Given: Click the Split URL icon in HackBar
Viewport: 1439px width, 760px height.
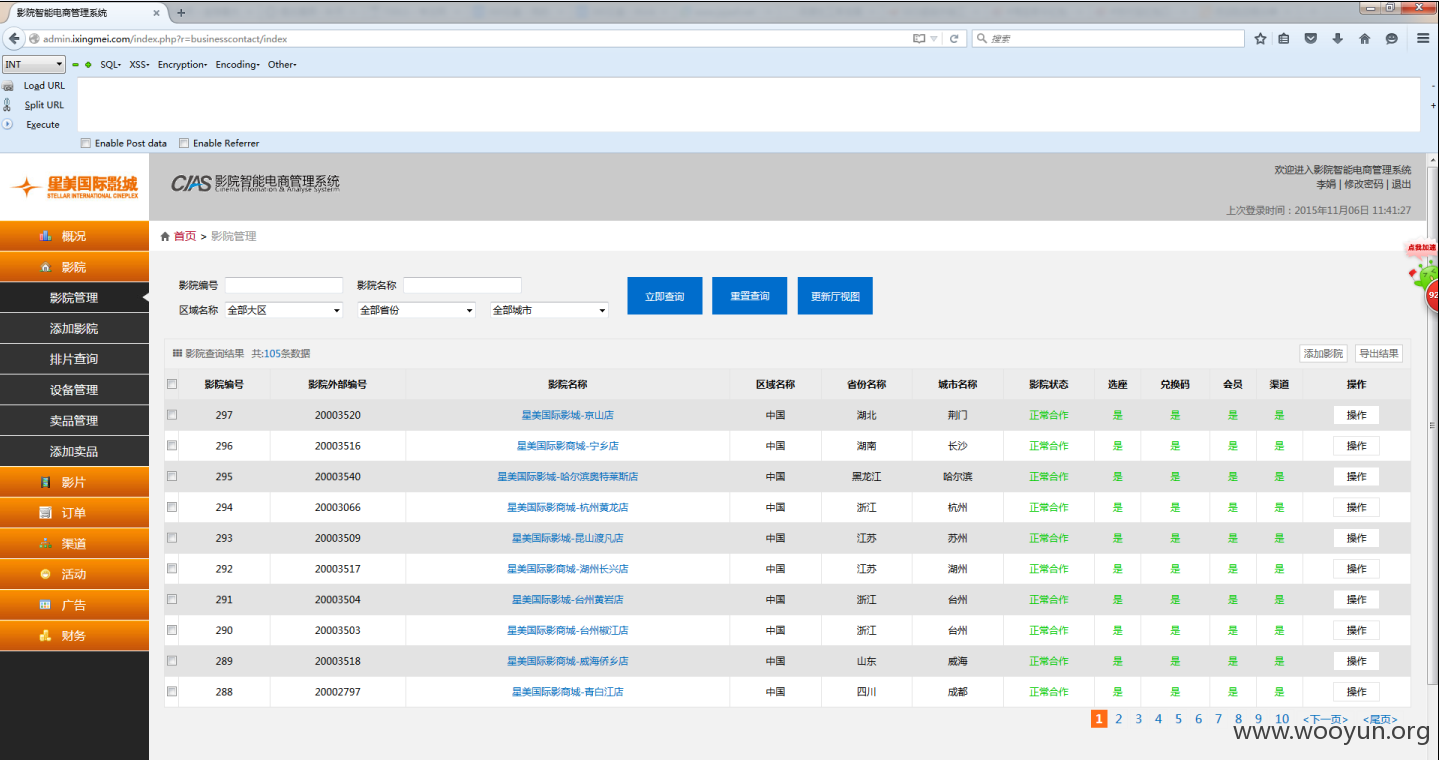Looking at the screenshot, I should click(8, 105).
